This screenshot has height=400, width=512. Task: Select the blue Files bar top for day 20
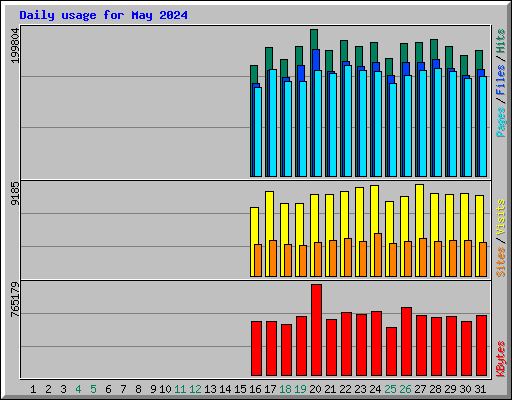click(317, 60)
